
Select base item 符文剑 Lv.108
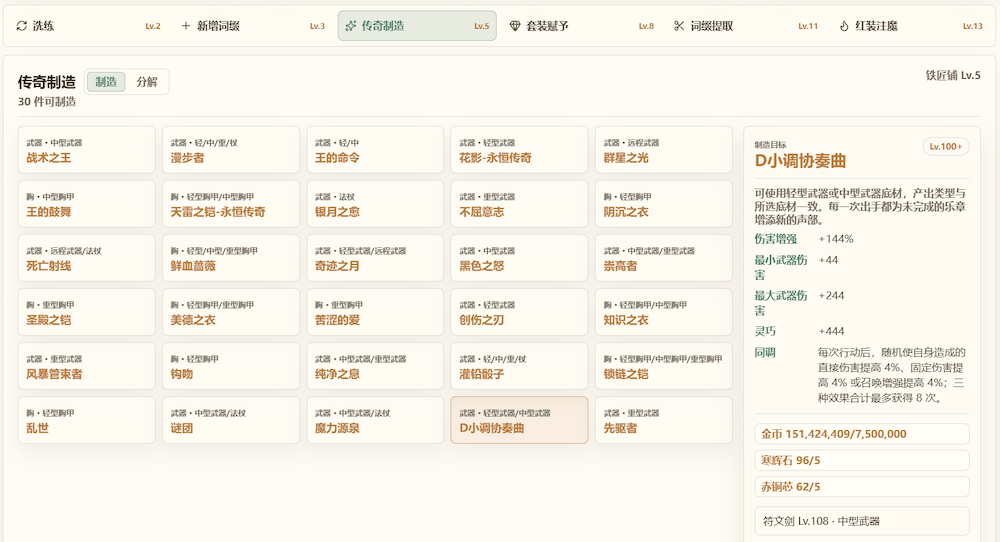[862, 521]
